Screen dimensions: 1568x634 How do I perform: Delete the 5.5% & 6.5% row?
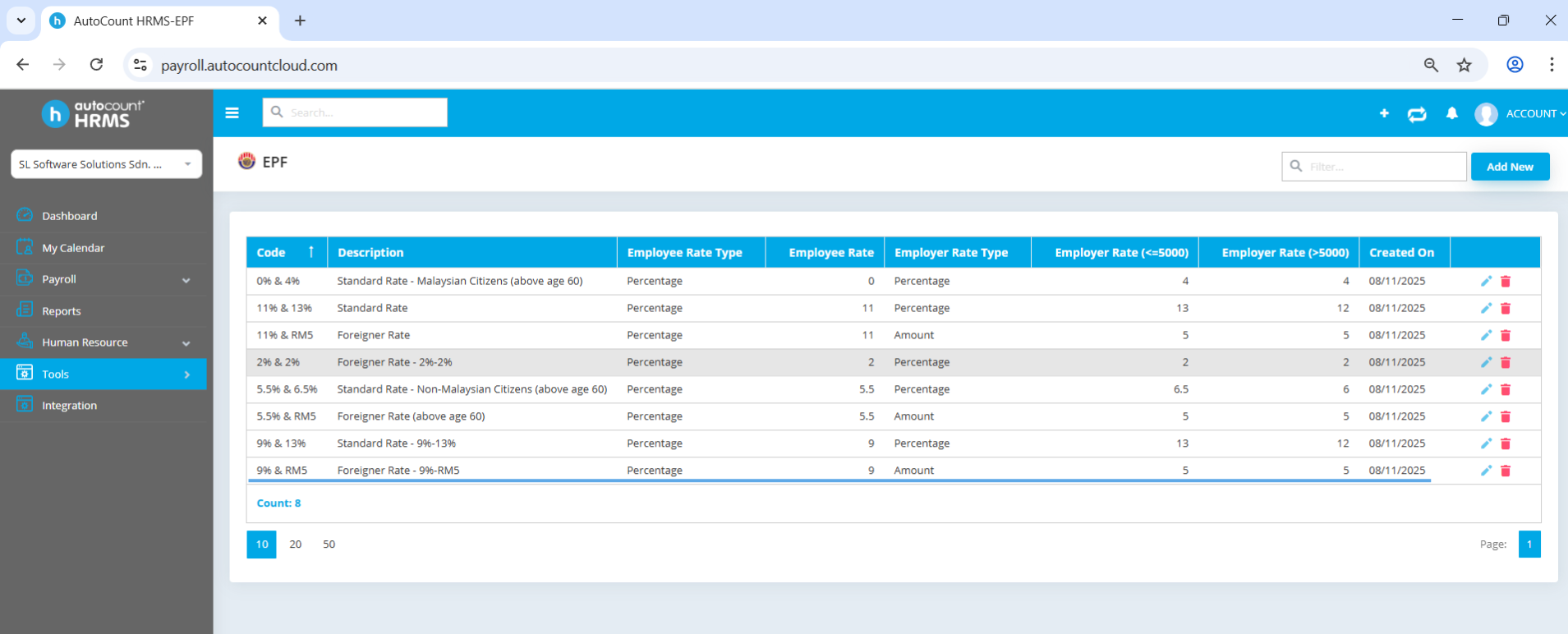click(1506, 389)
